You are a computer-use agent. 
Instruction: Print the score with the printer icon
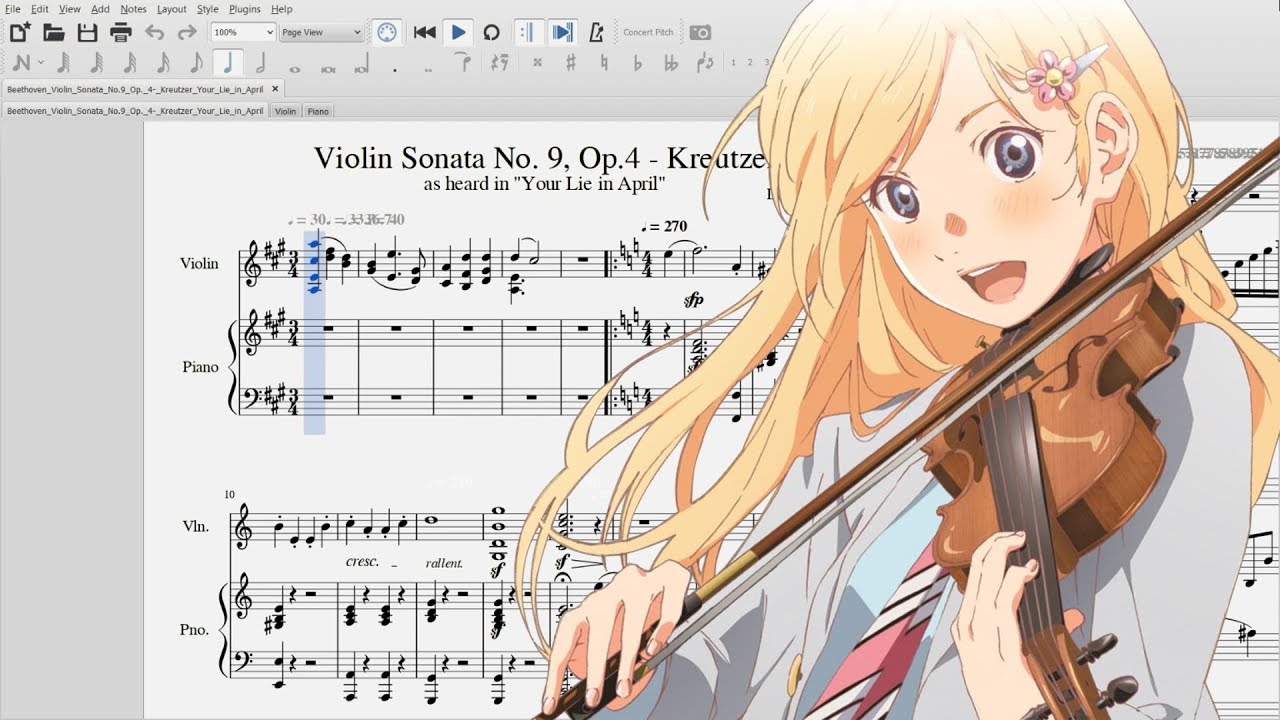coord(121,32)
